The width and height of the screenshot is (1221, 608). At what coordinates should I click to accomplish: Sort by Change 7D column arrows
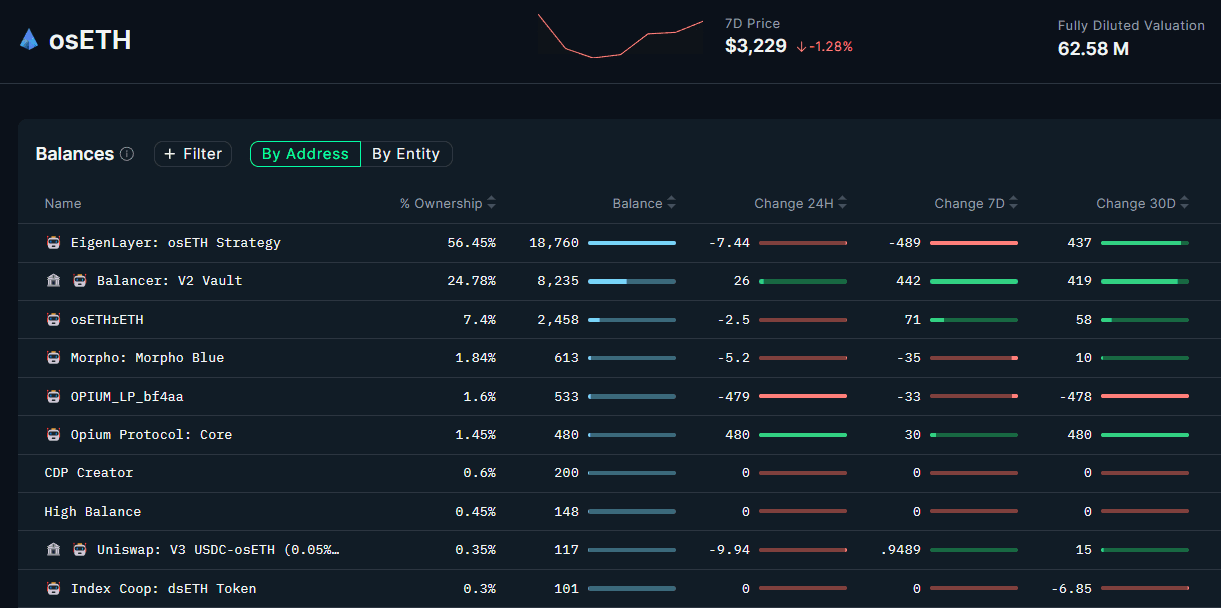point(1013,204)
